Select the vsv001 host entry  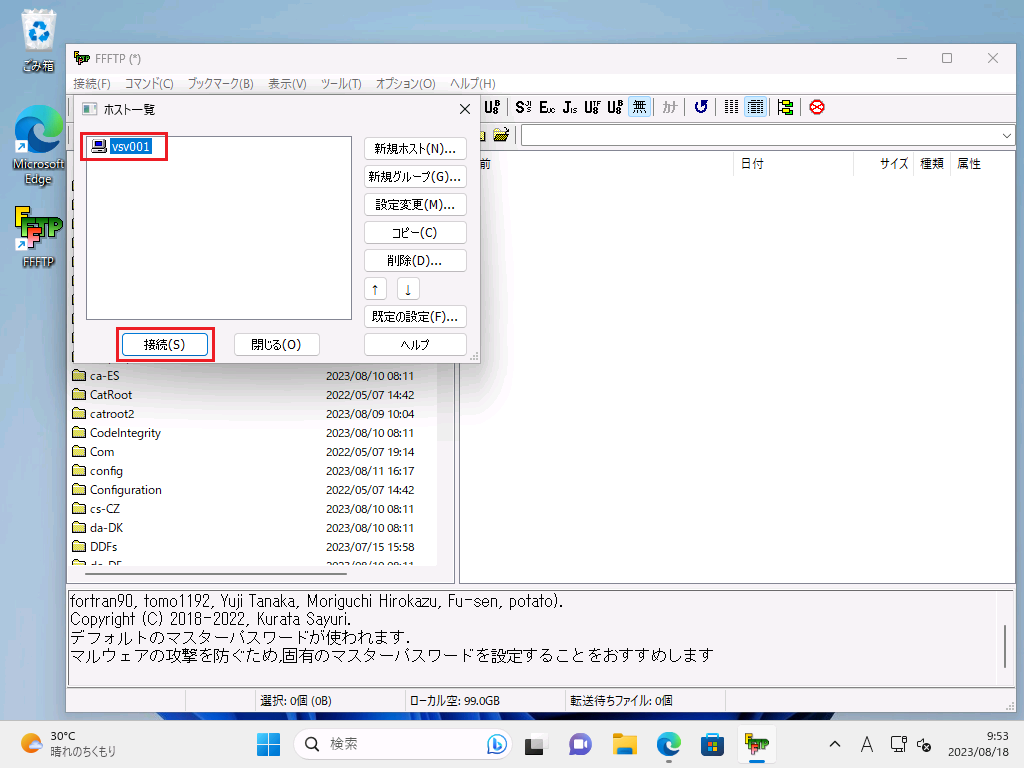[130, 147]
